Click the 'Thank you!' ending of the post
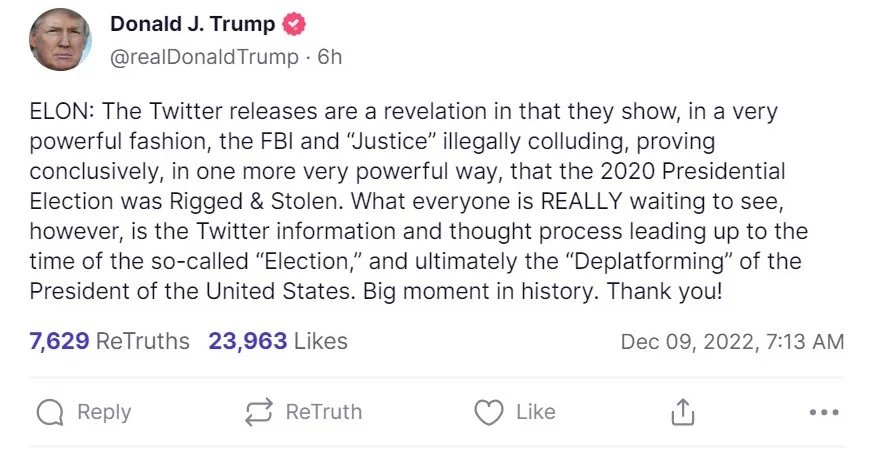876x454 pixels. tap(665, 291)
